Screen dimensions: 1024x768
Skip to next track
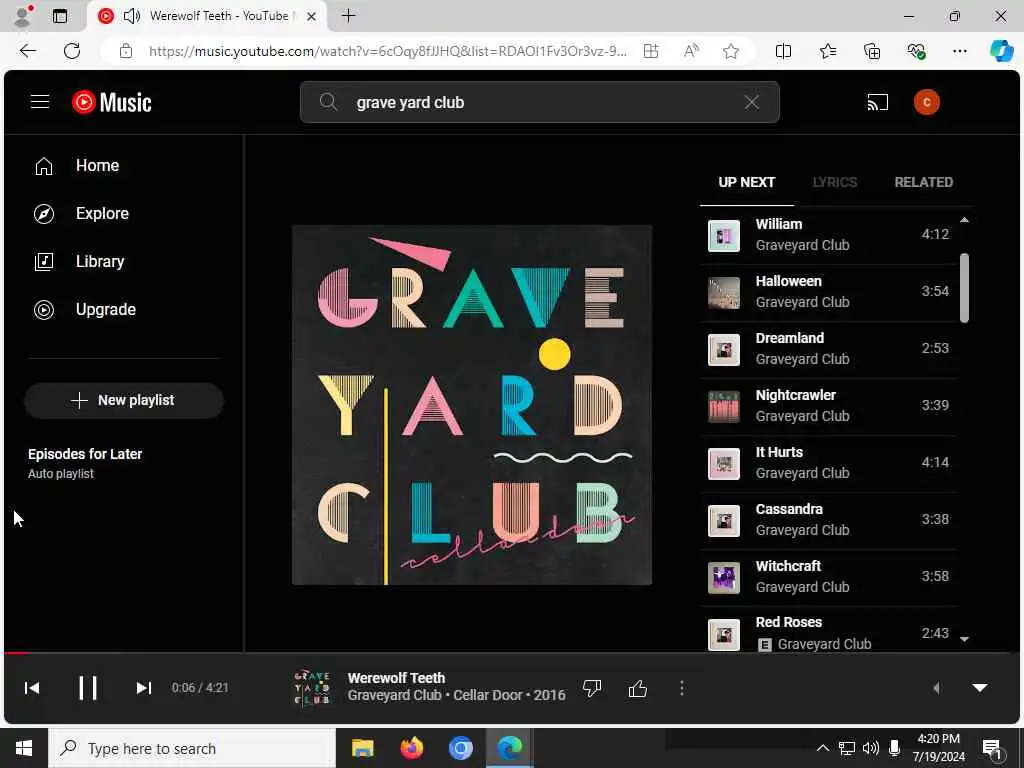(144, 688)
